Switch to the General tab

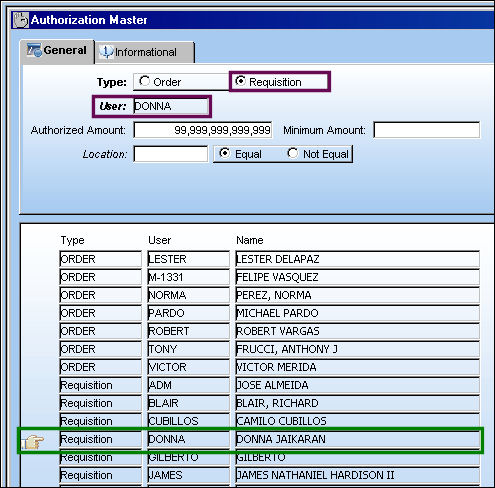(x=57, y=51)
